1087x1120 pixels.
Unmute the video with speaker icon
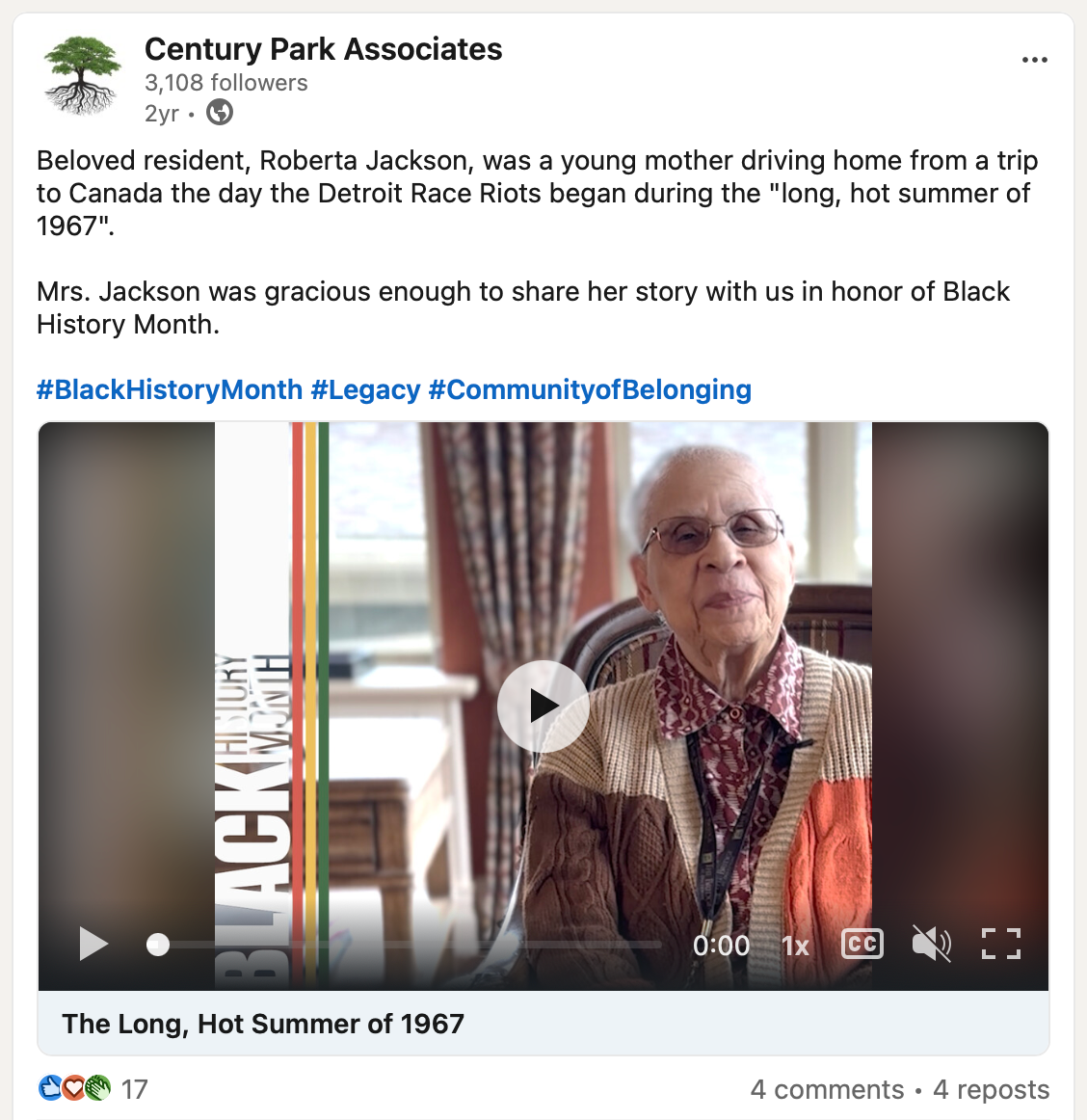(931, 944)
